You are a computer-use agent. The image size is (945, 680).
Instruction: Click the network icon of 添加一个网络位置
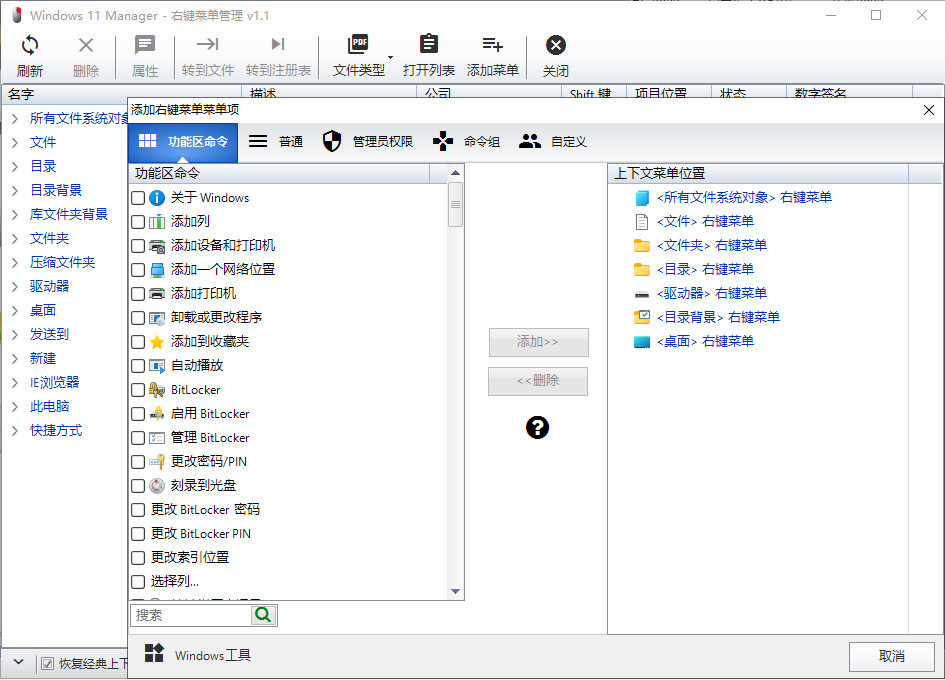point(157,270)
